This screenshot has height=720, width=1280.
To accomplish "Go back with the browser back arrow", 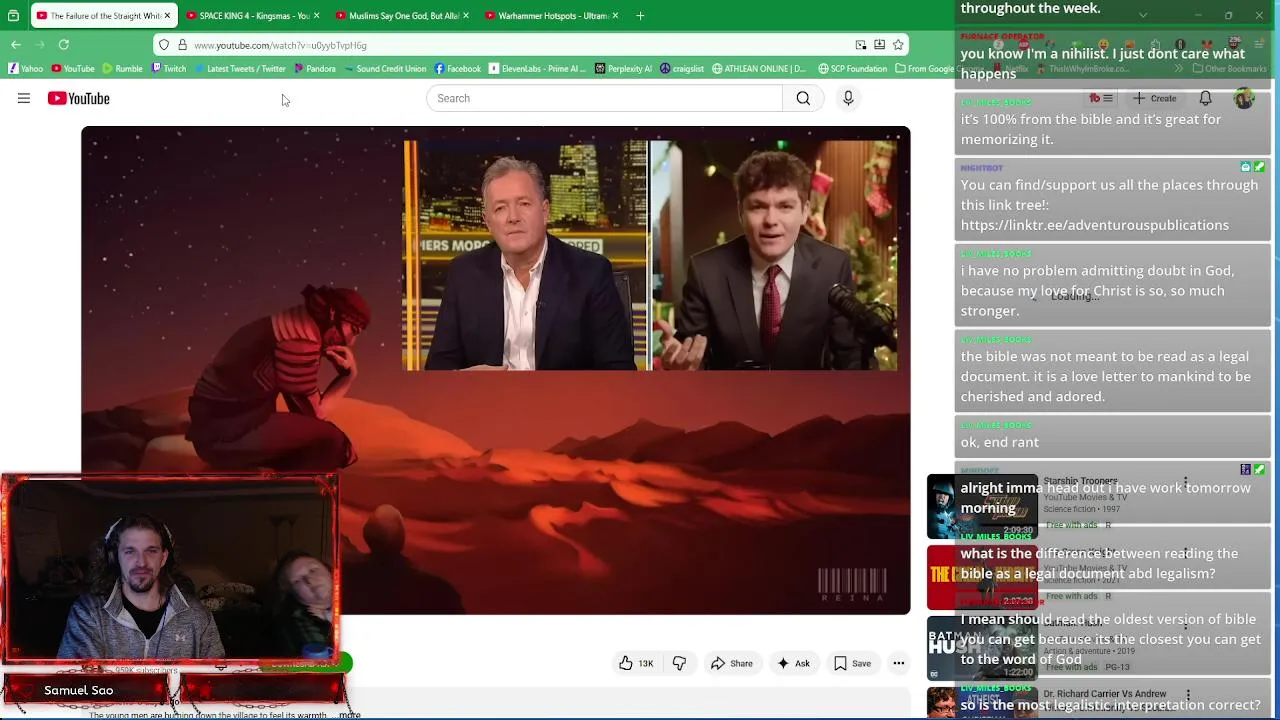I will click(x=16, y=45).
